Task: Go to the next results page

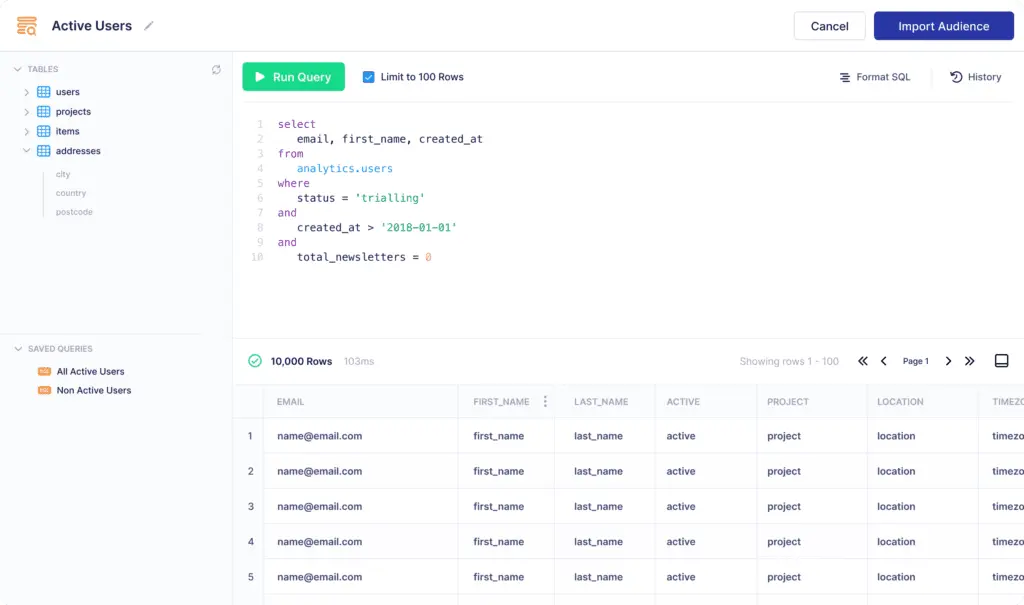Action: (948, 361)
